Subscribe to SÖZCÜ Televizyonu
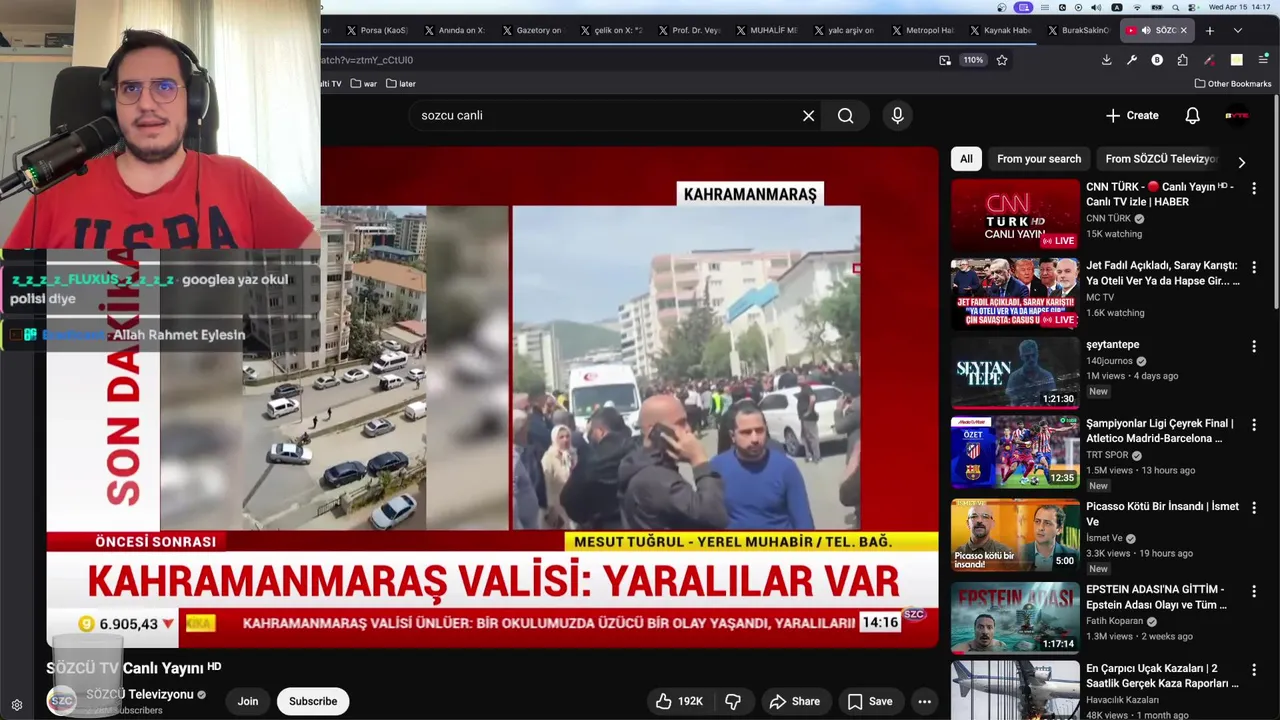1280x720 pixels. coord(313,702)
